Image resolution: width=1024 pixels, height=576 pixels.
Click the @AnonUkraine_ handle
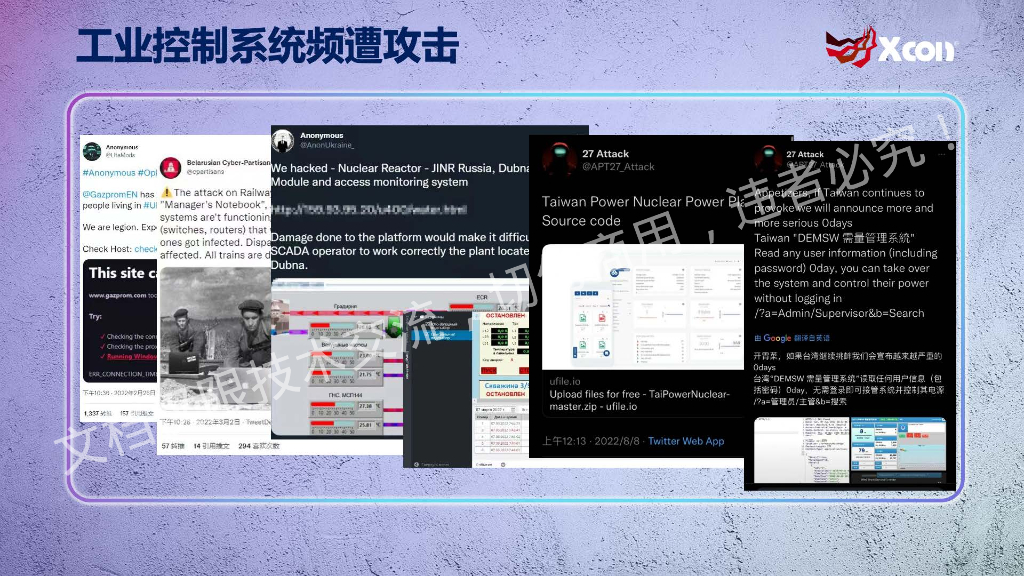tap(327, 145)
